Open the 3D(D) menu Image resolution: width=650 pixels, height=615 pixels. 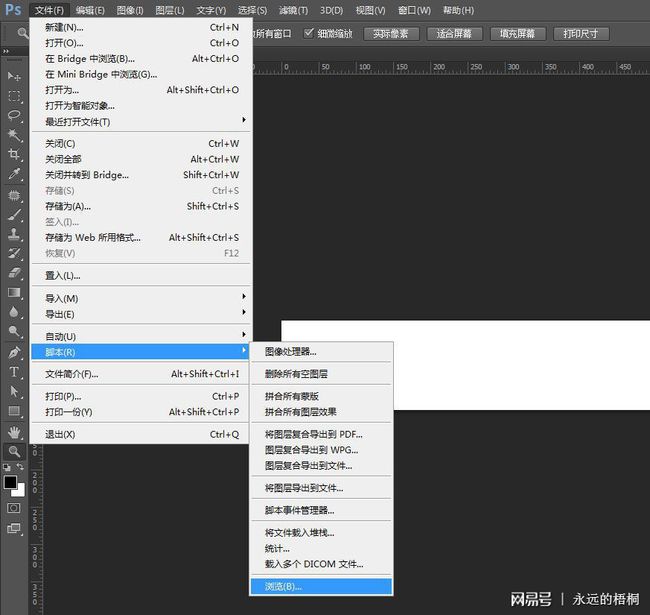(x=331, y=10)
